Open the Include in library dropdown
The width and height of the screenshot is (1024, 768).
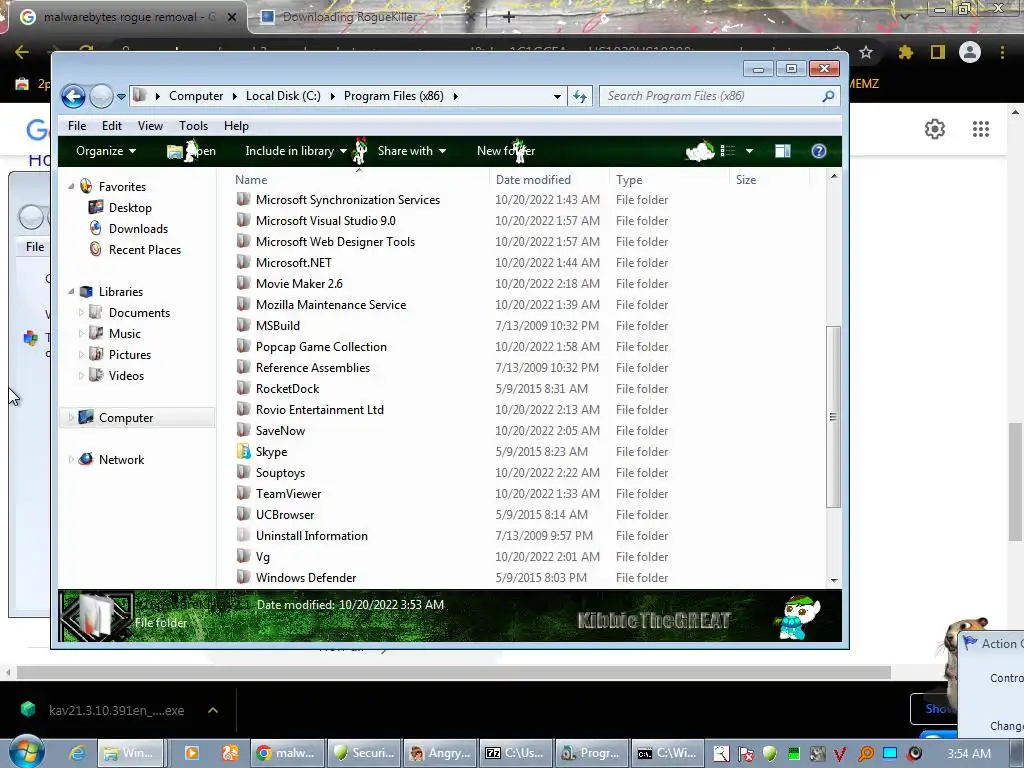pyautogui.click(x=295, y=151)
